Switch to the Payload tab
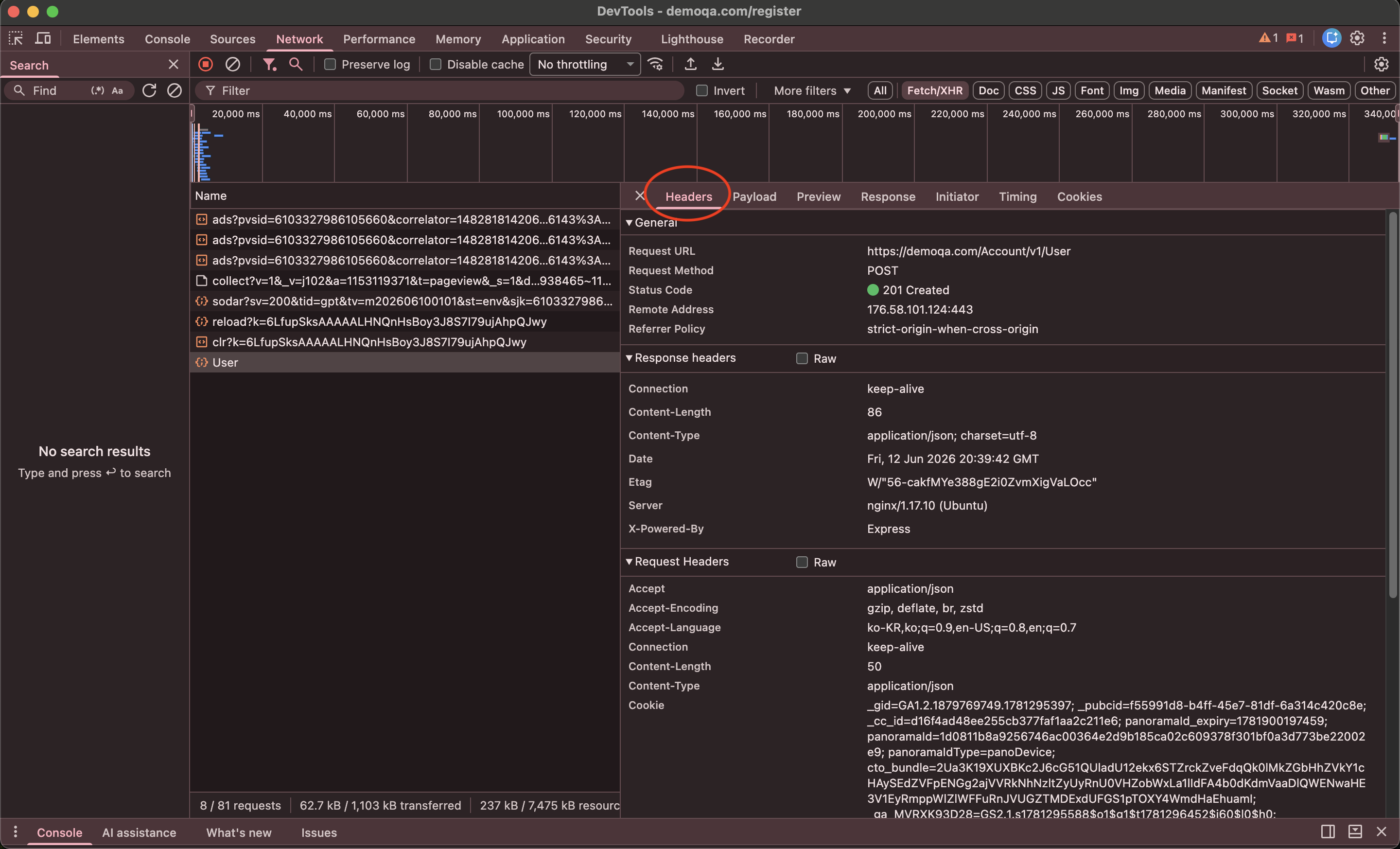The image size is (1400, 849). (754, 196)
